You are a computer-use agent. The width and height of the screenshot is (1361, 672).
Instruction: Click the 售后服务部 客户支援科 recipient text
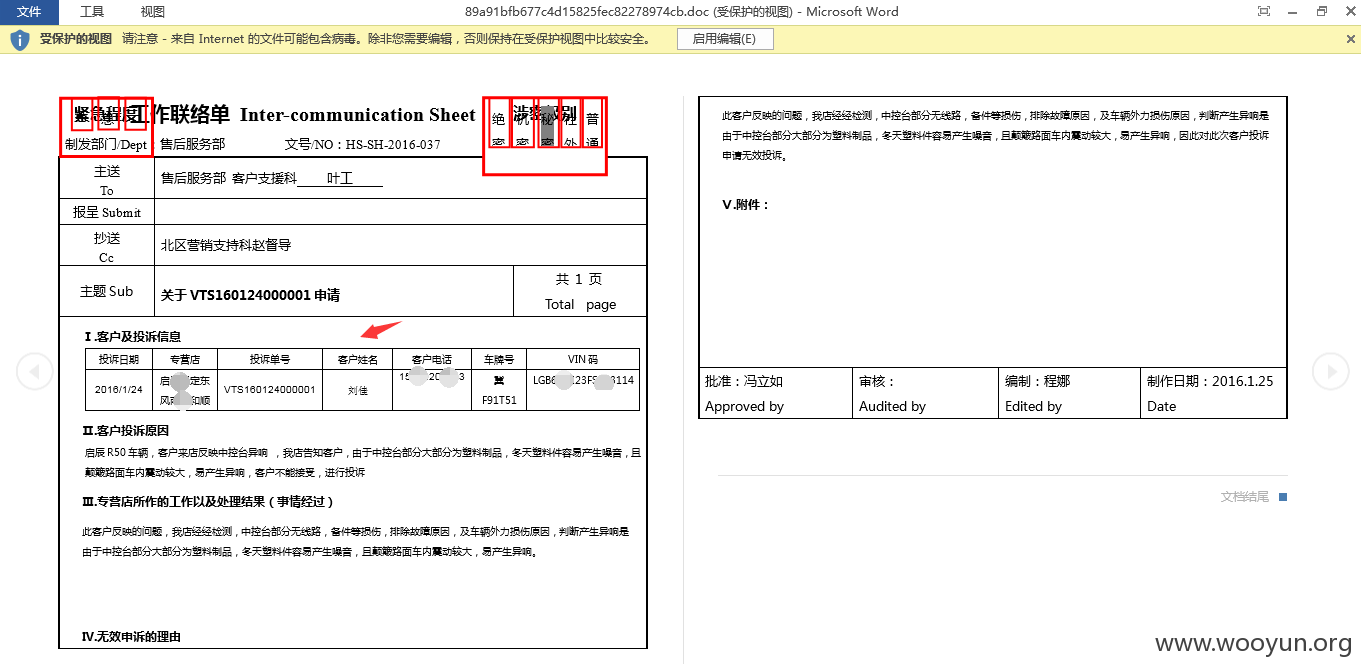(x=229, y=178)
